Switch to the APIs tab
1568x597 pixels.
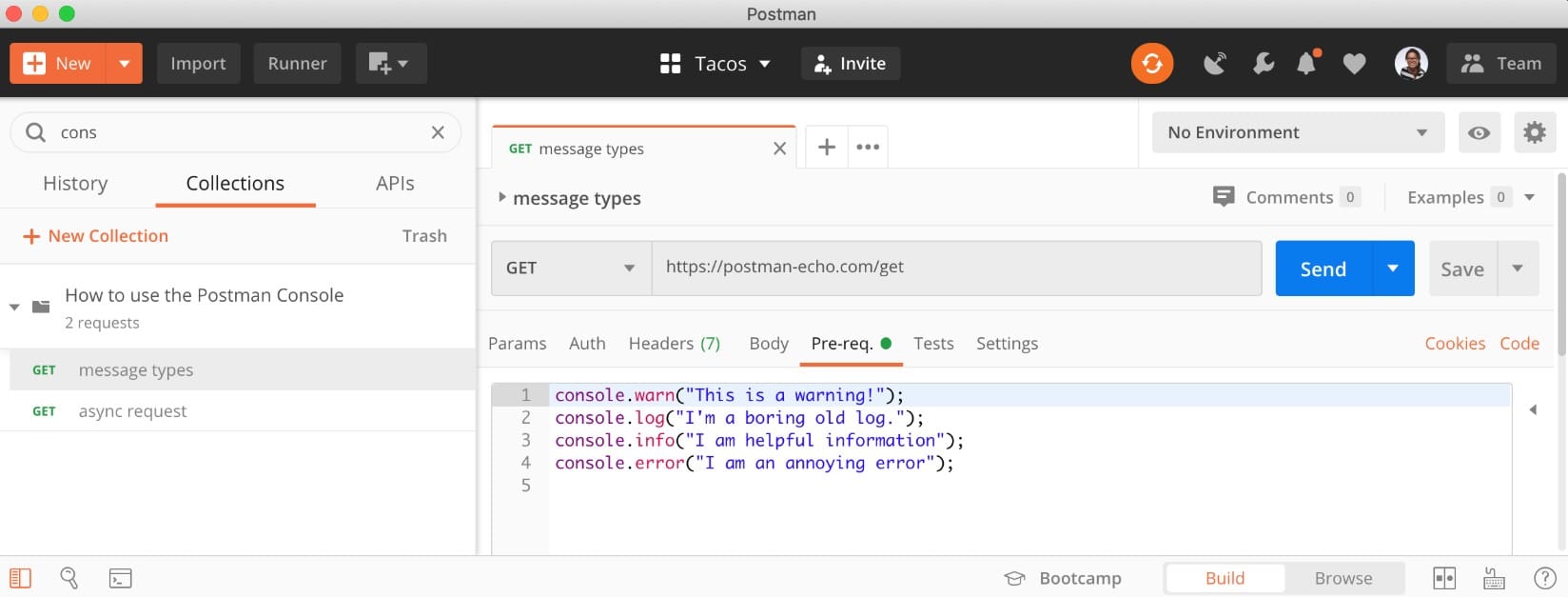[395, 184]
